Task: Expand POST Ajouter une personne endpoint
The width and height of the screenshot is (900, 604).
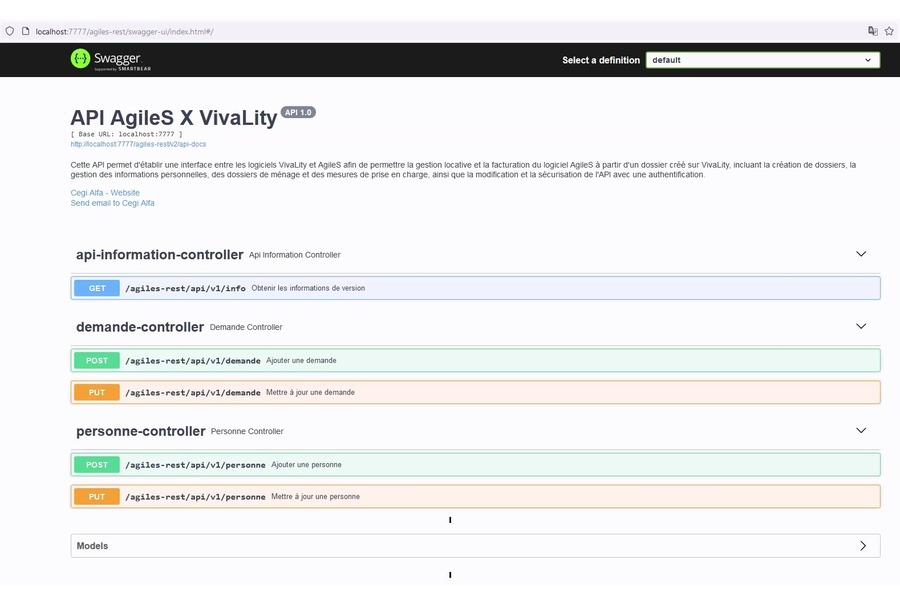Action: point(475,465)
